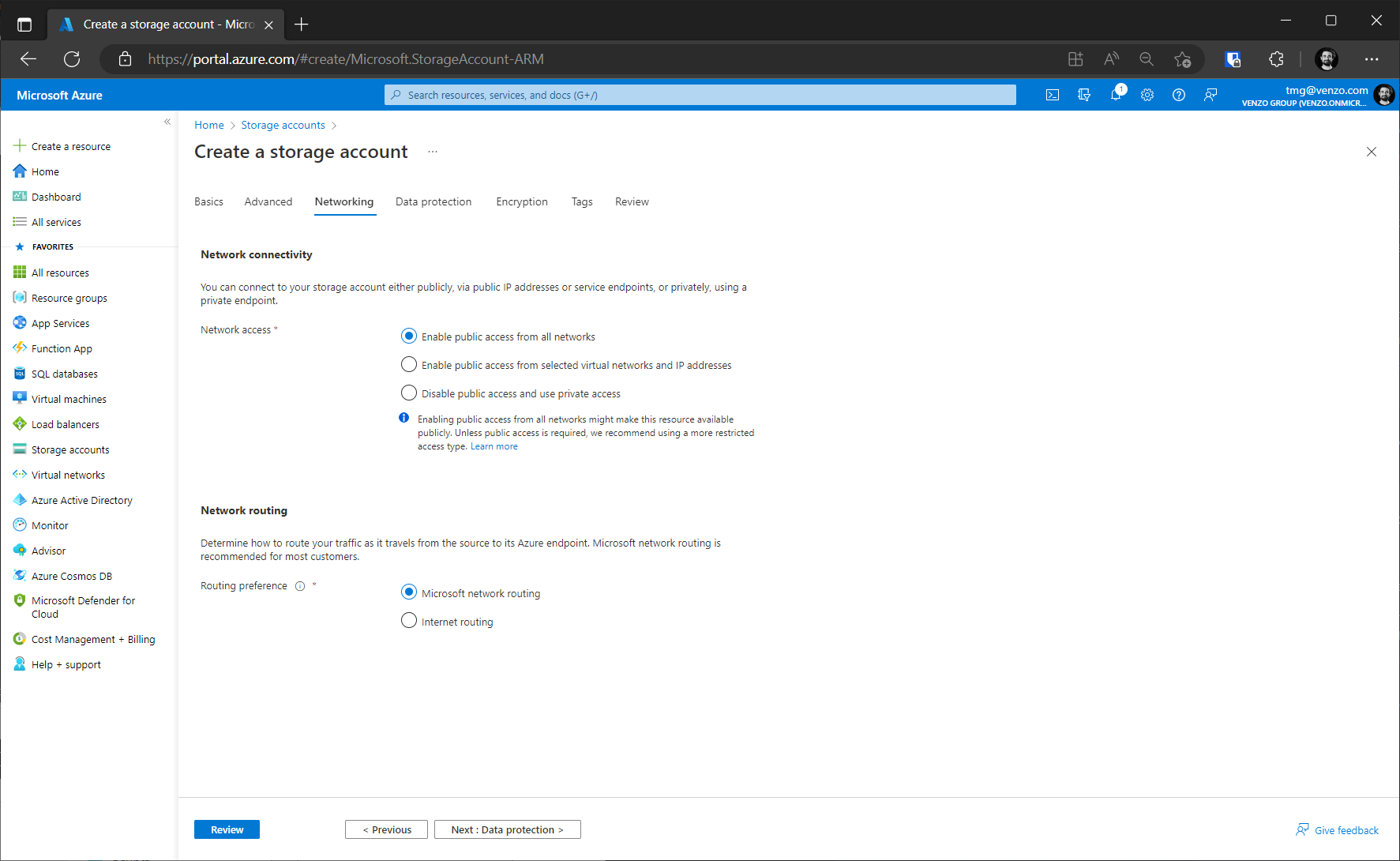This screenshot has height=861, width=1400.
Task: Switch to the Advanced tab
Action: click(x=268, y=201)
